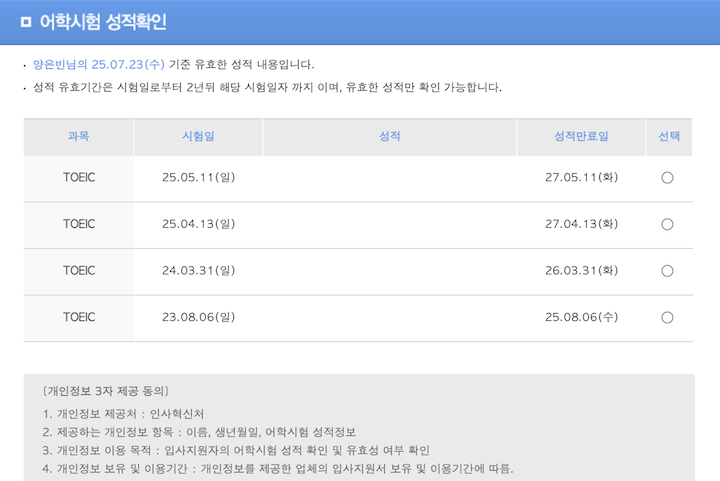The height and width of the screenshot is (481, 720).
Task: Click the 제공하는 개인정보 항목 line
Action: [x=199, y=432]
